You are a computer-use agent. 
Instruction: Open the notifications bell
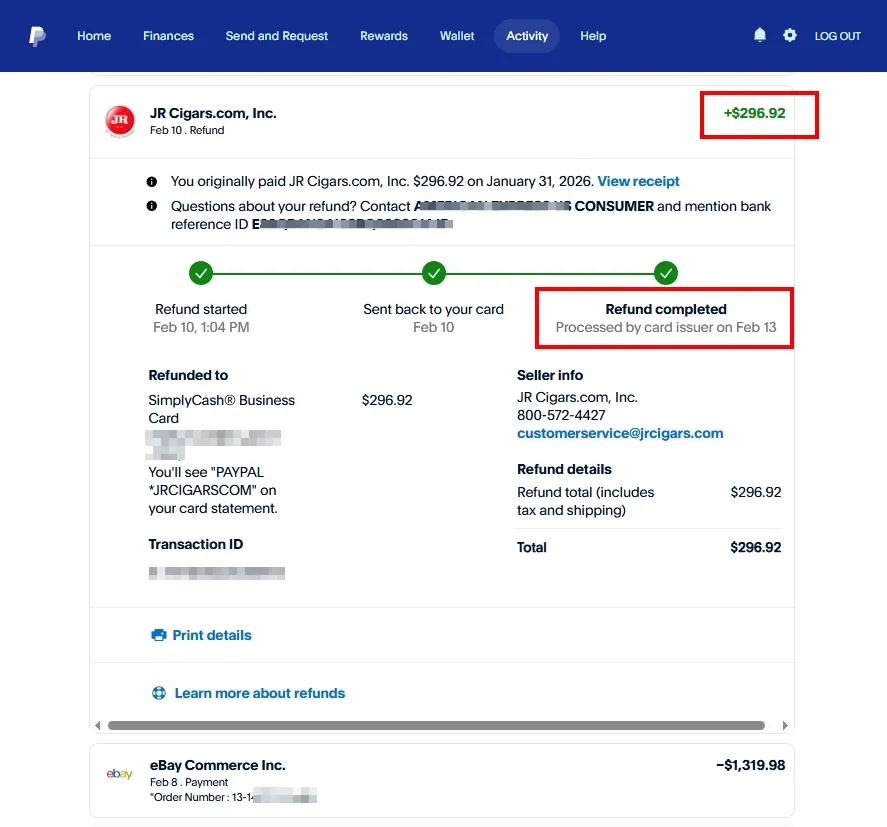click(760, 35)
